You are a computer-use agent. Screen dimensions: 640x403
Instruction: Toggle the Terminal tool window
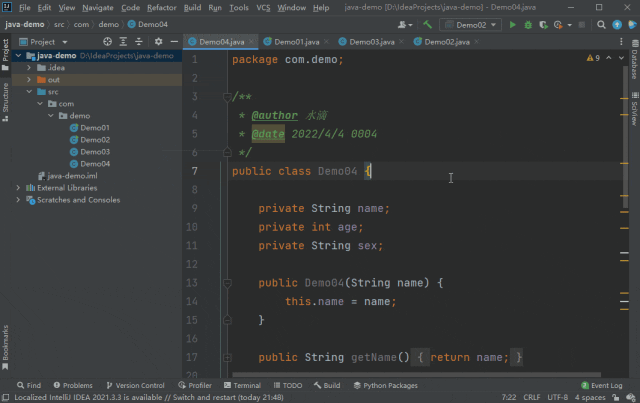[242, 385]
